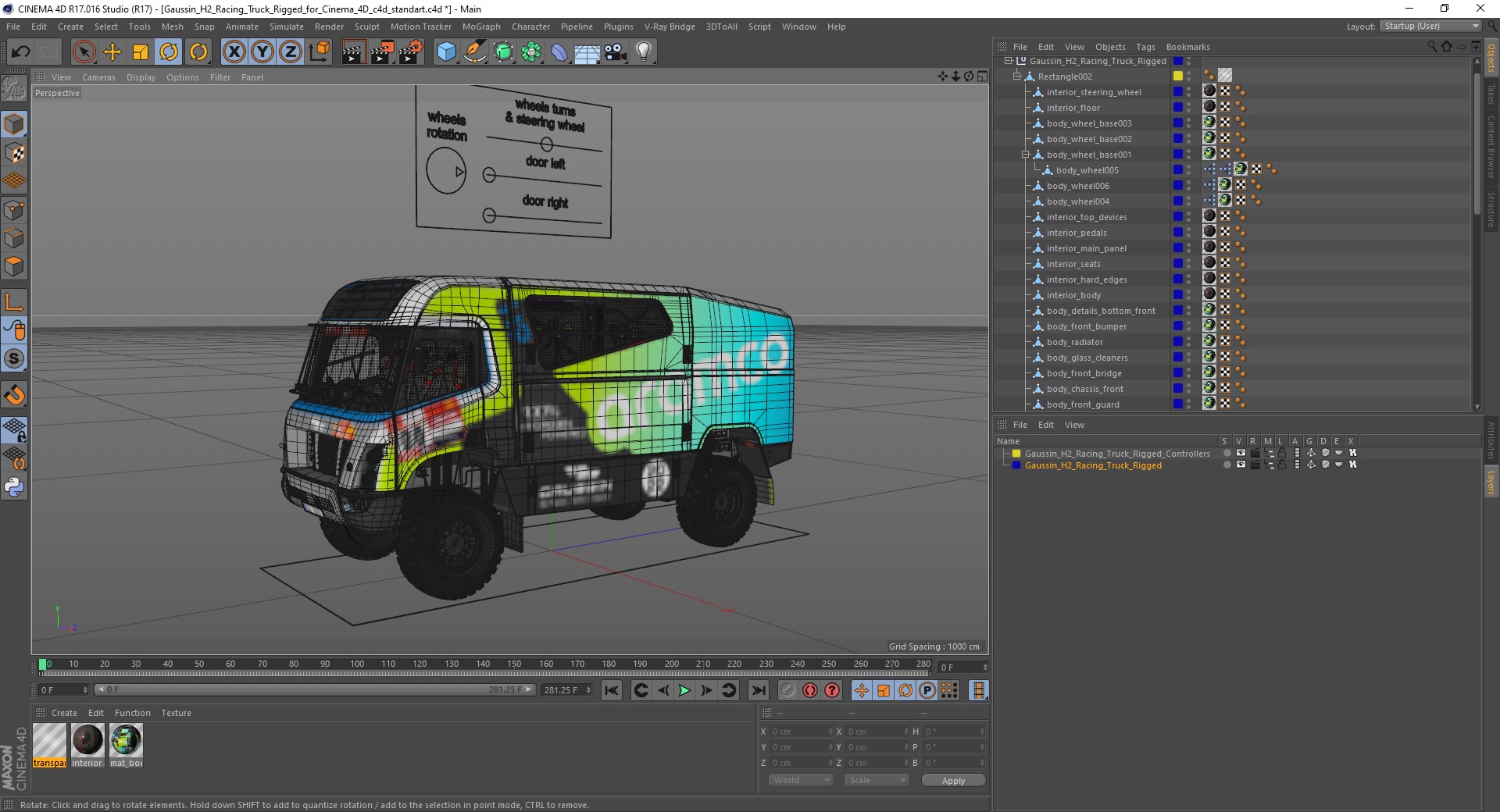This screenshot has height=812, width=1500.
Task: Click the Bend deformer icon
Action: 559,52
